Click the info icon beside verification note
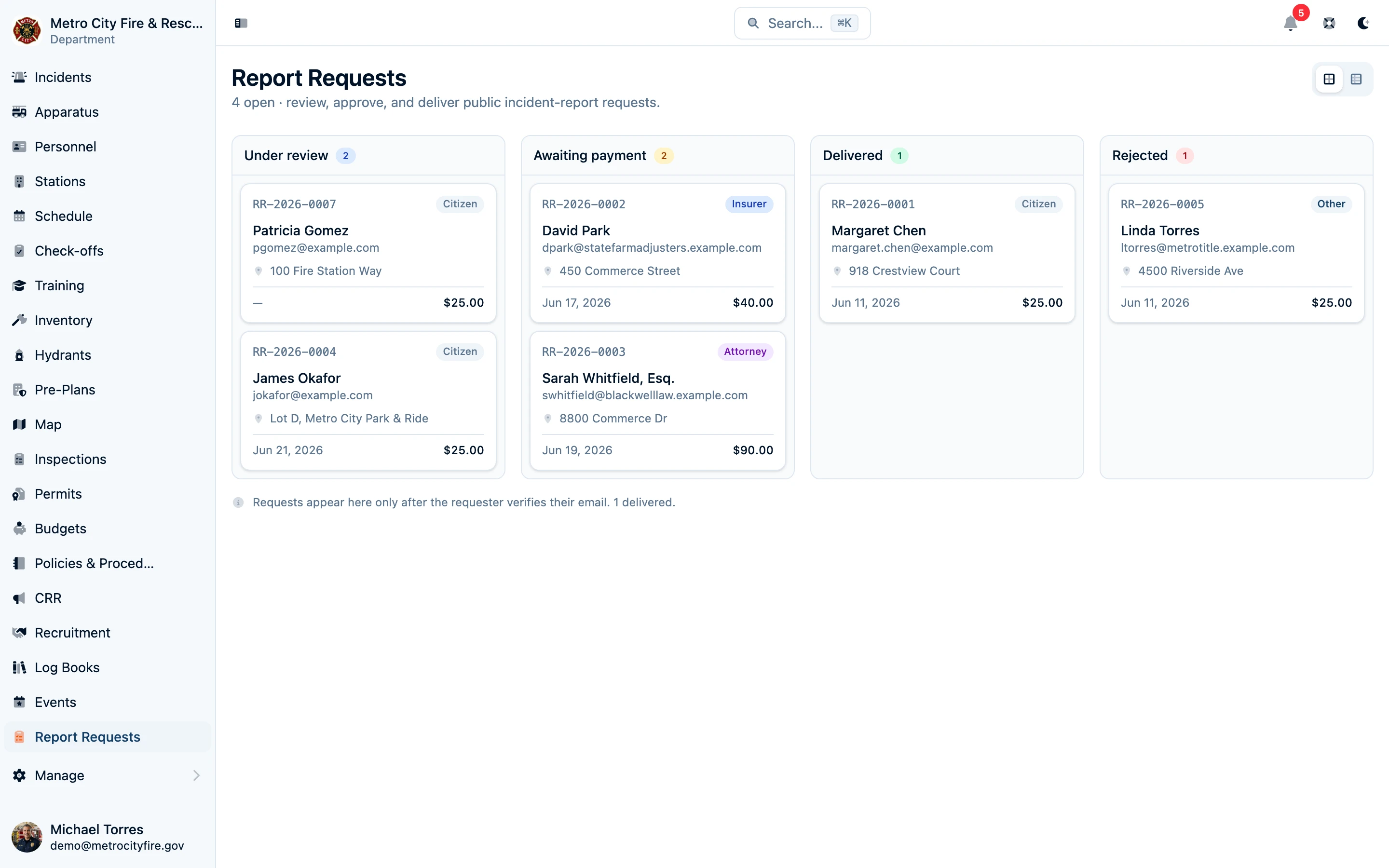The width and height of the screenshot is (1389, 868). coord(238,503)
